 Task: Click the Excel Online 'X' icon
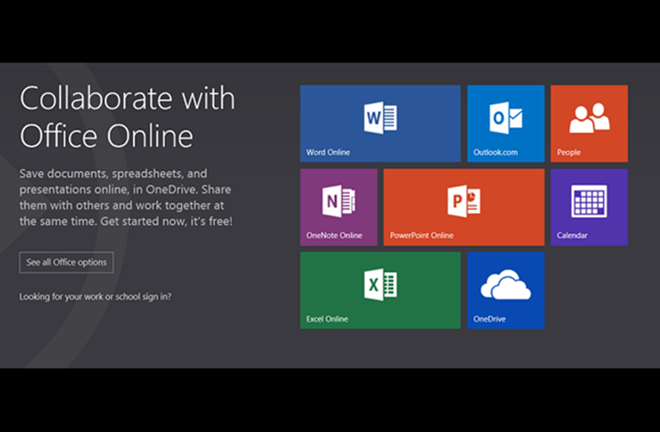coord(380,285)
